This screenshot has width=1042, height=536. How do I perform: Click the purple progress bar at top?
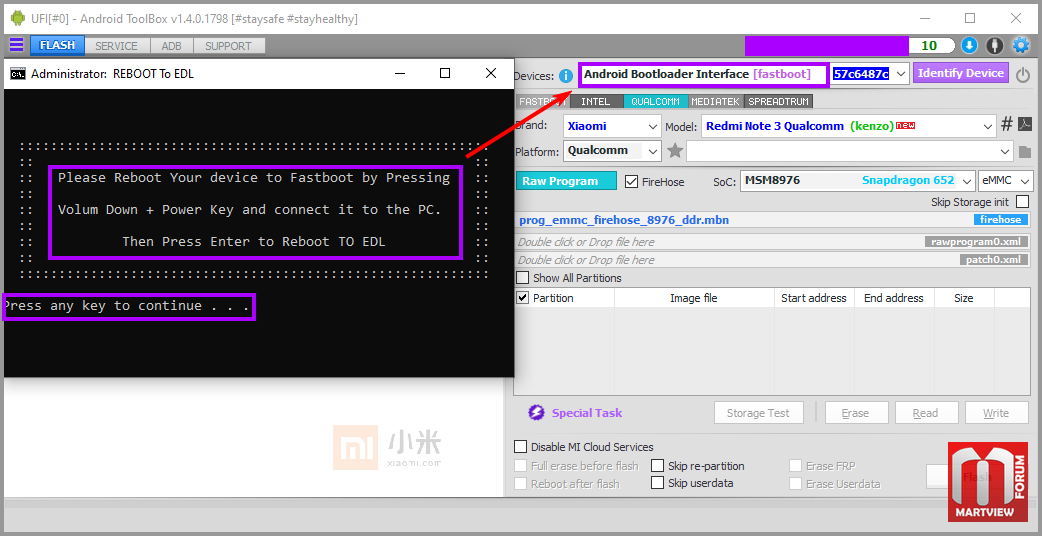click(826, 45)
